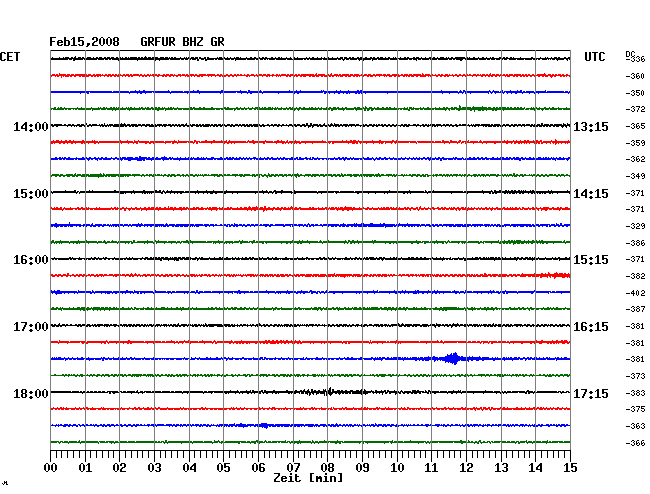Click the Zeit [min] axis title
The height and width of the screenshot is (494, 650).
(x=308, y=478)
